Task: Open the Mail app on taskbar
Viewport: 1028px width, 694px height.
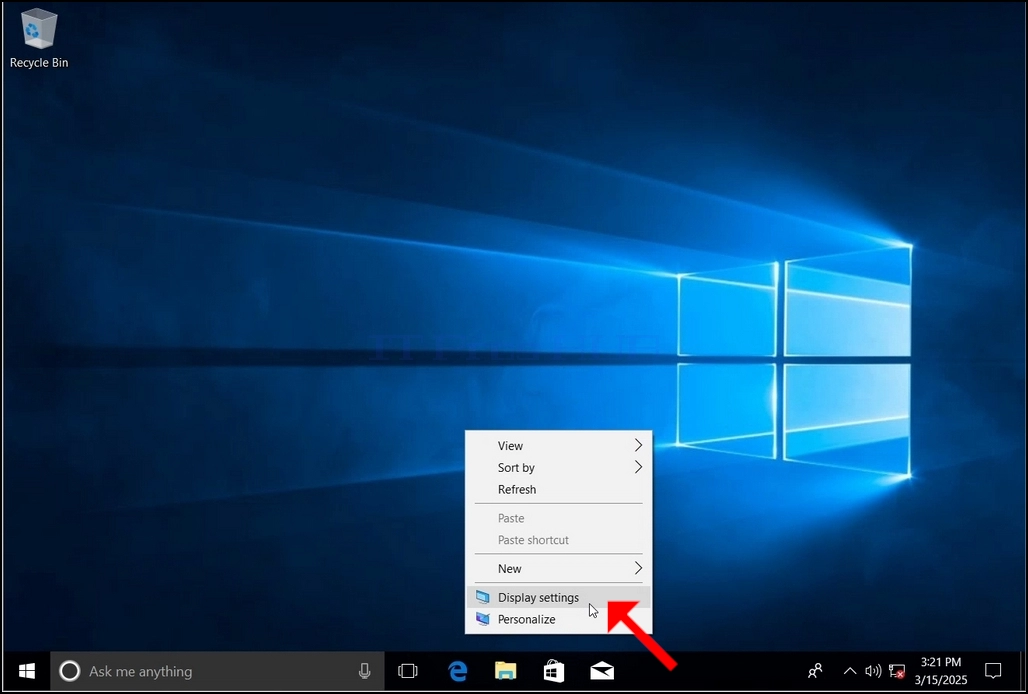Action: click(x=602, y=671)
